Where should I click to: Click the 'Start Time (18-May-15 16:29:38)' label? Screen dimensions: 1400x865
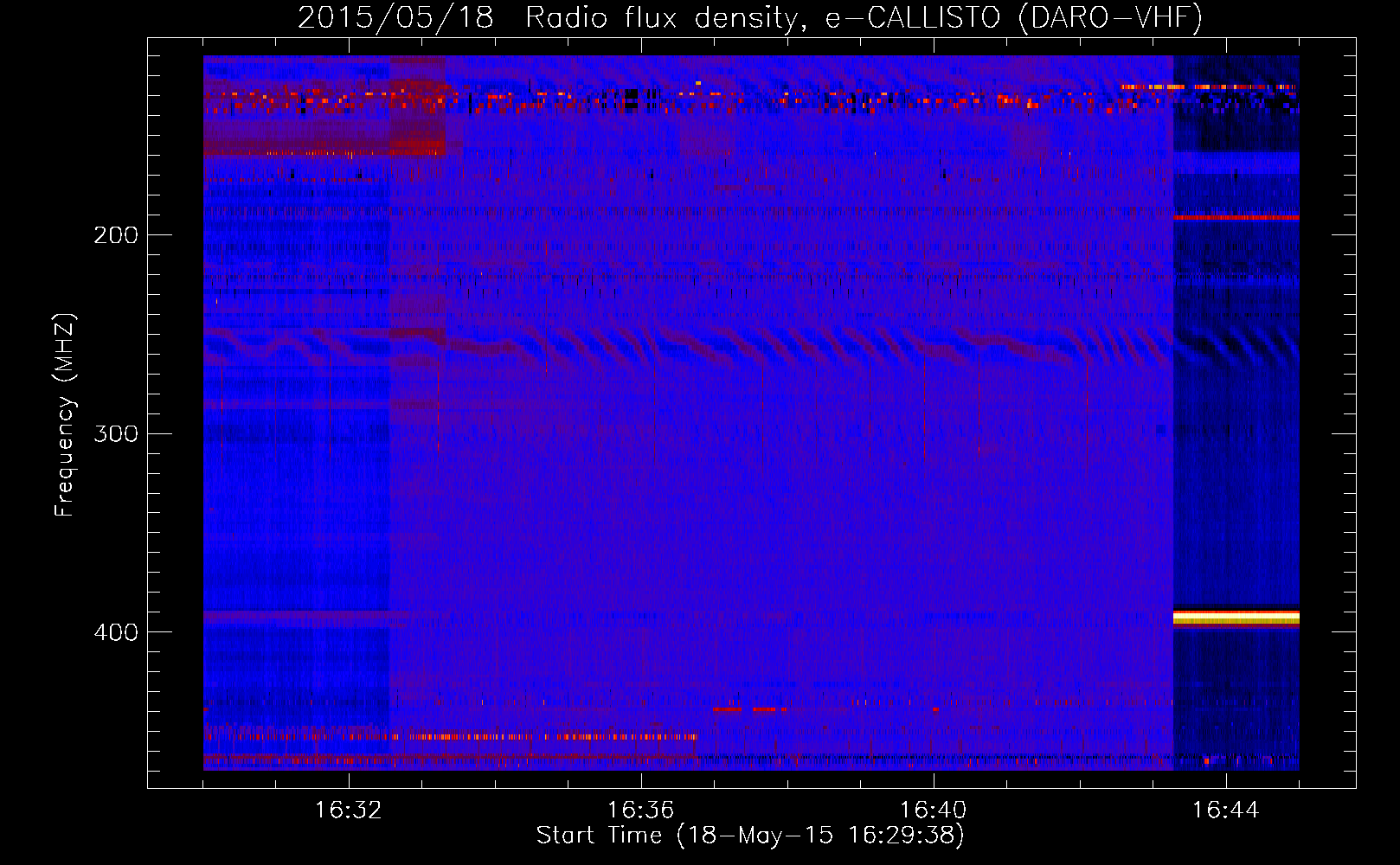(750, 836)
